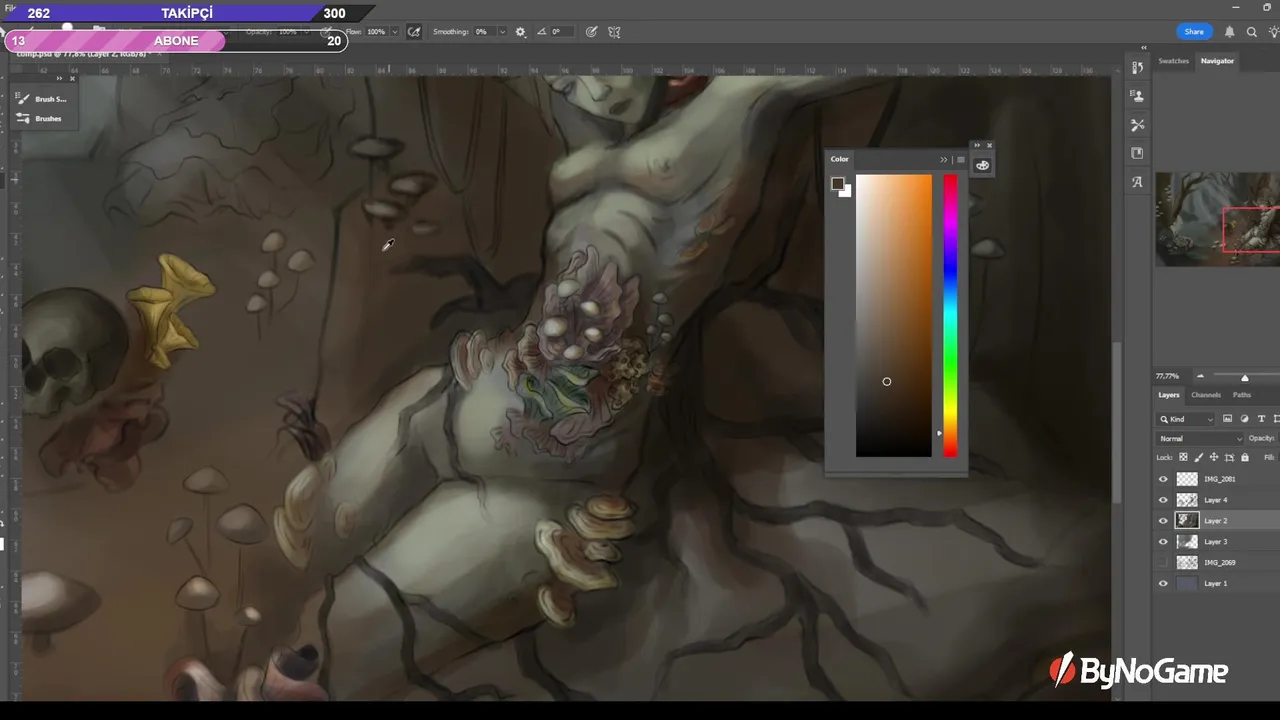The image size is (1280, 720).
Task: Filter layers by adjustment layers
Action: (x=1244, y=419)
